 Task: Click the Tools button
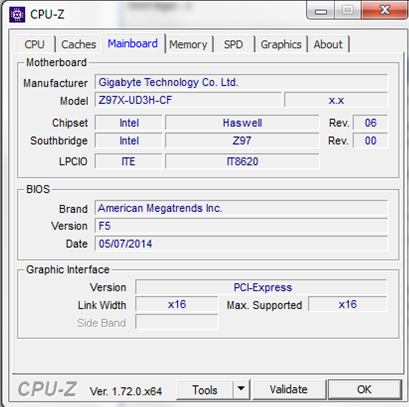pos(205,390)
